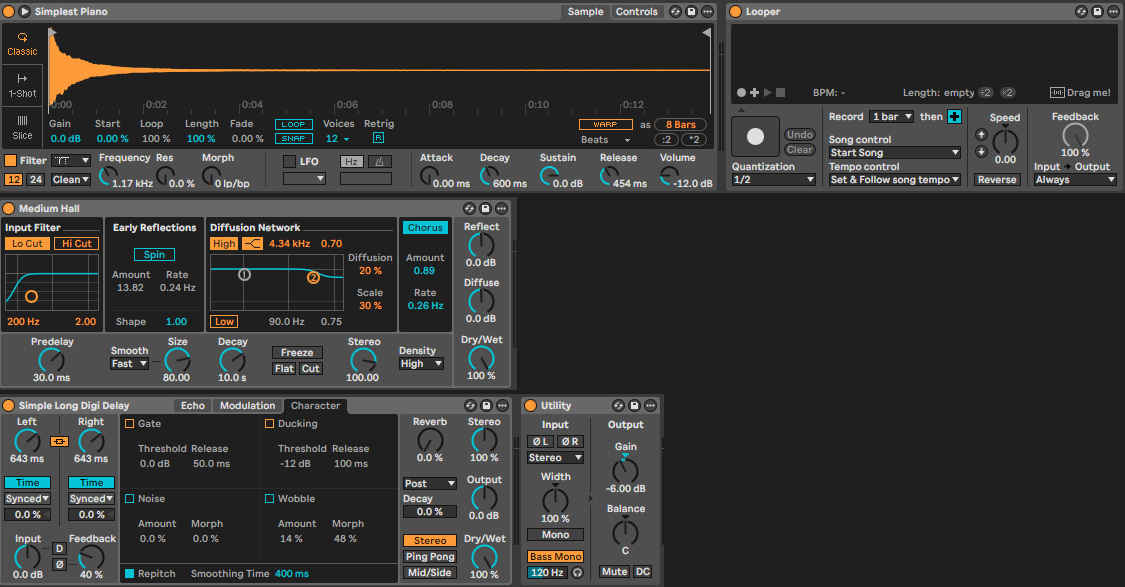
Task: Enable Retrig R icon in Simpler
Action: coord(378,138)
